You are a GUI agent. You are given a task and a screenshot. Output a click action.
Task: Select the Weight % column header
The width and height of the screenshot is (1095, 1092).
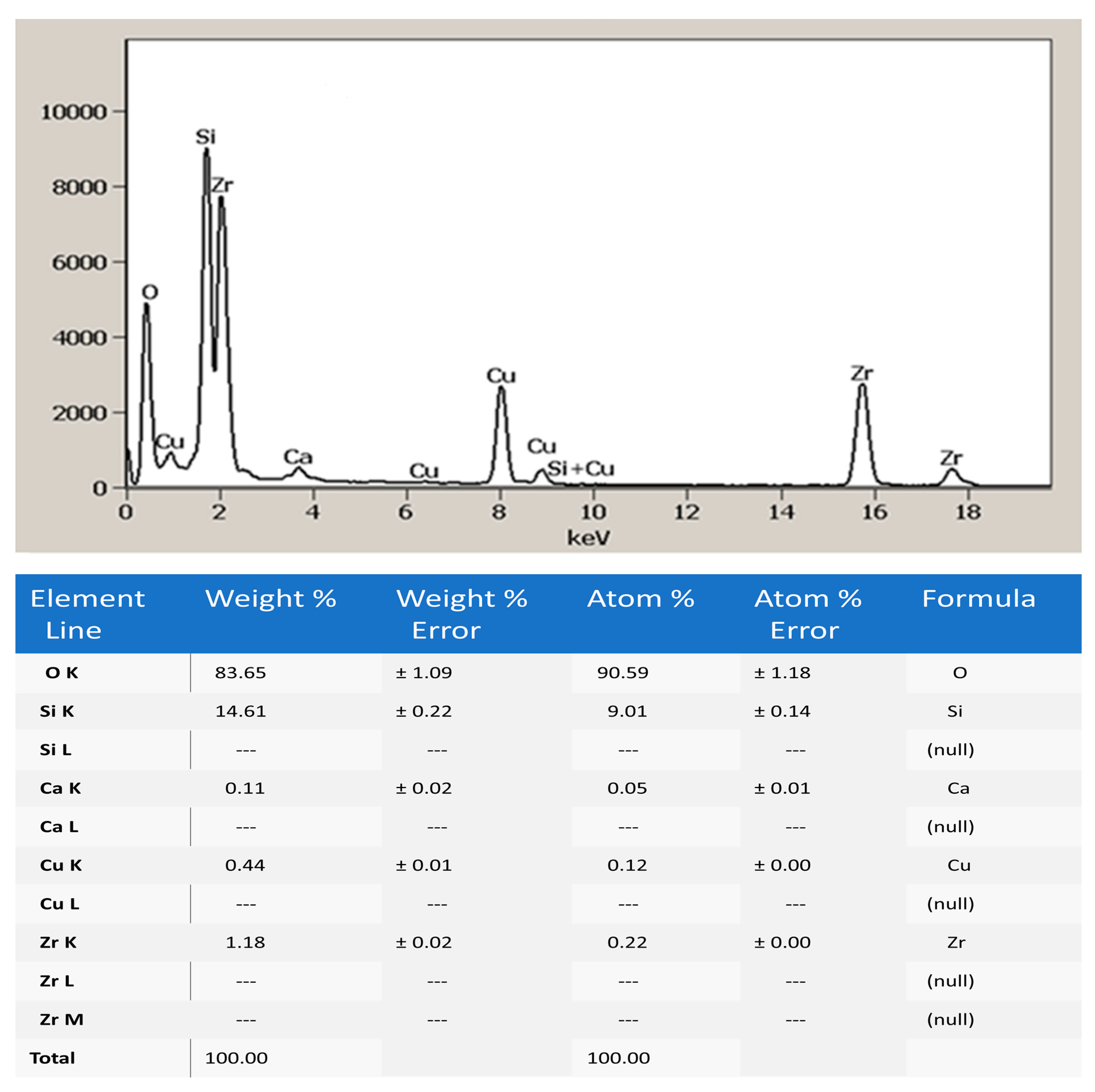(271, 598)
